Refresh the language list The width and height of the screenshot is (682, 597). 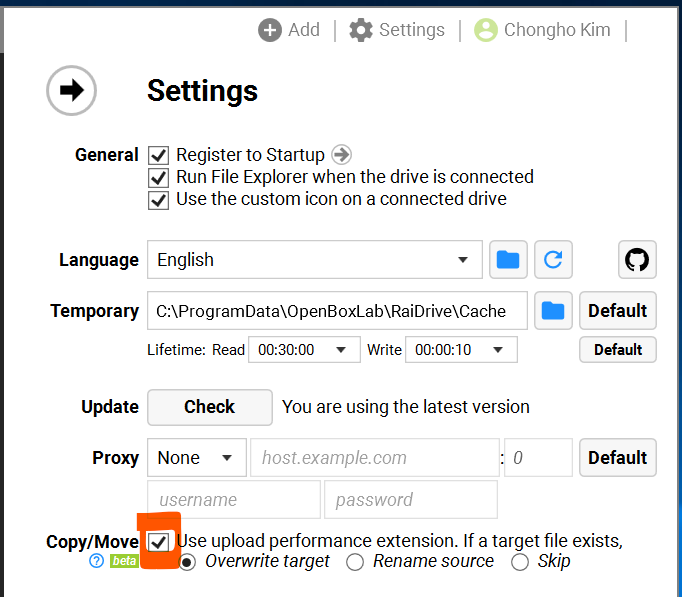[552, 260]
